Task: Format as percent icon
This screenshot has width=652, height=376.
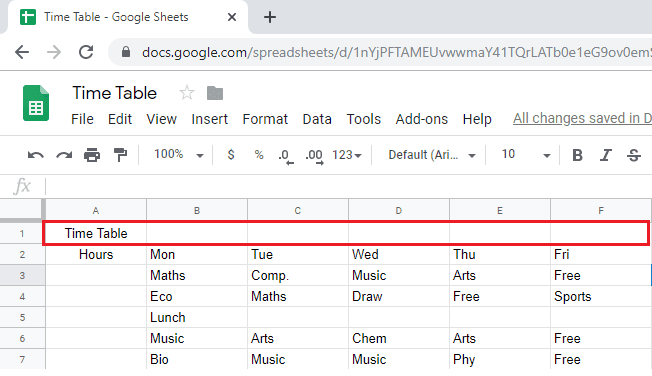Action: [x=259, y=155]
